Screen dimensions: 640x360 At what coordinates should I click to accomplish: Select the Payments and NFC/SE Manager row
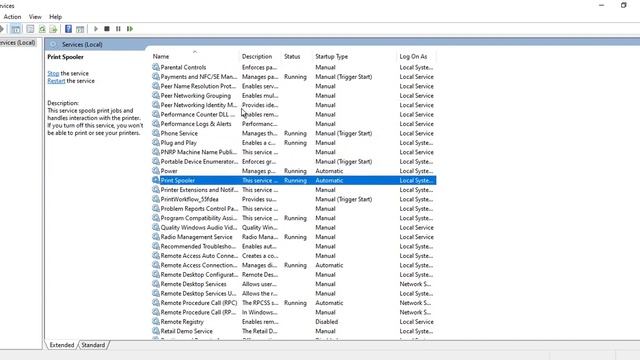click(293, 77)
